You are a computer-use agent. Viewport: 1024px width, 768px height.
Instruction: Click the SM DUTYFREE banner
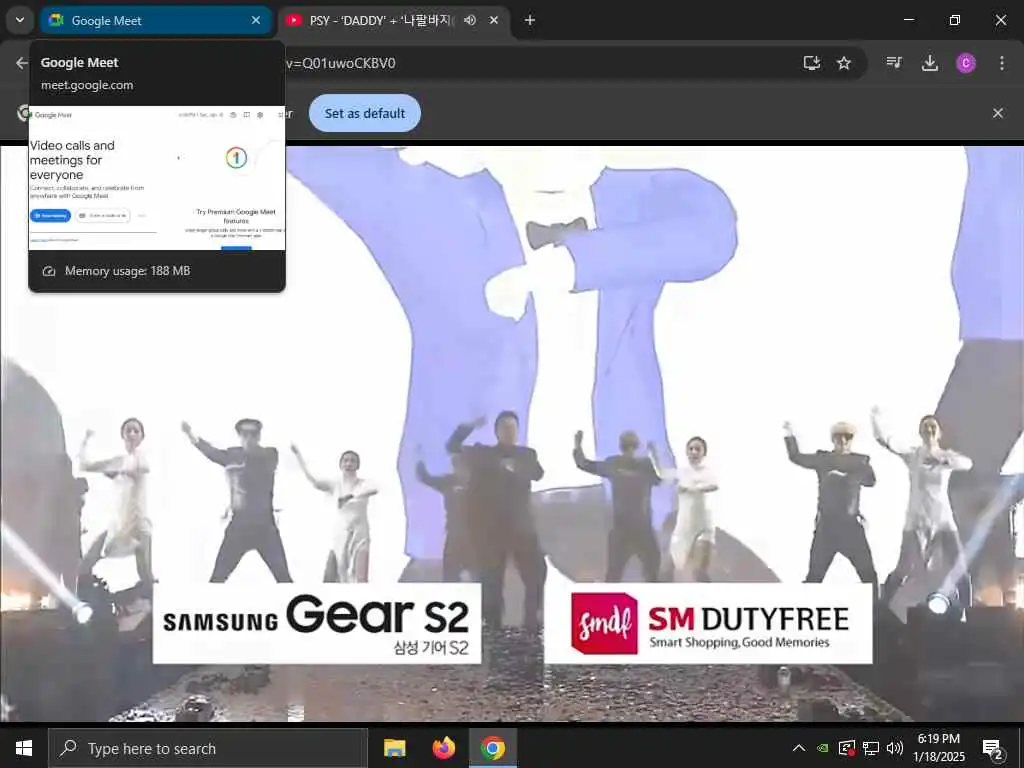(708, 624)
